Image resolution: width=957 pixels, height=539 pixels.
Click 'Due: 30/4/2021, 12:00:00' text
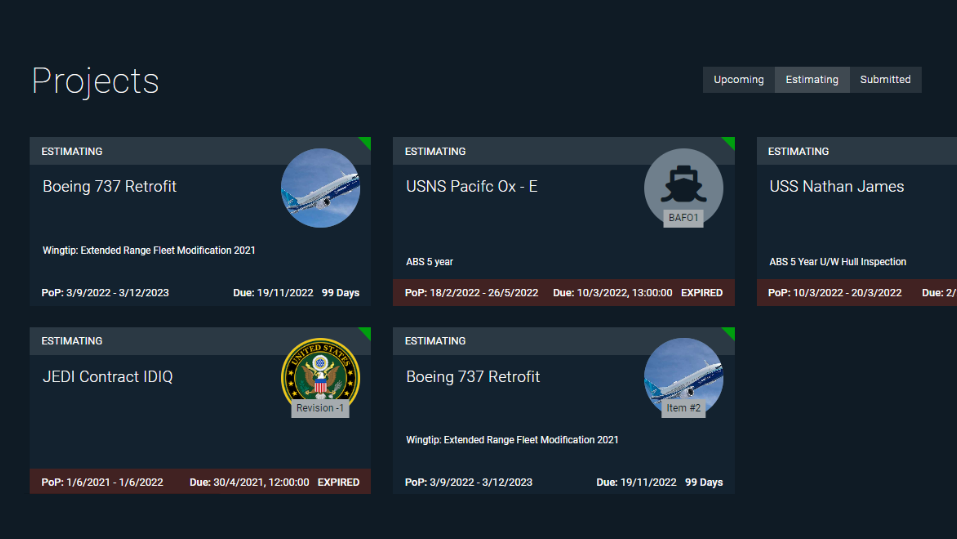click(x=249, y=482)
